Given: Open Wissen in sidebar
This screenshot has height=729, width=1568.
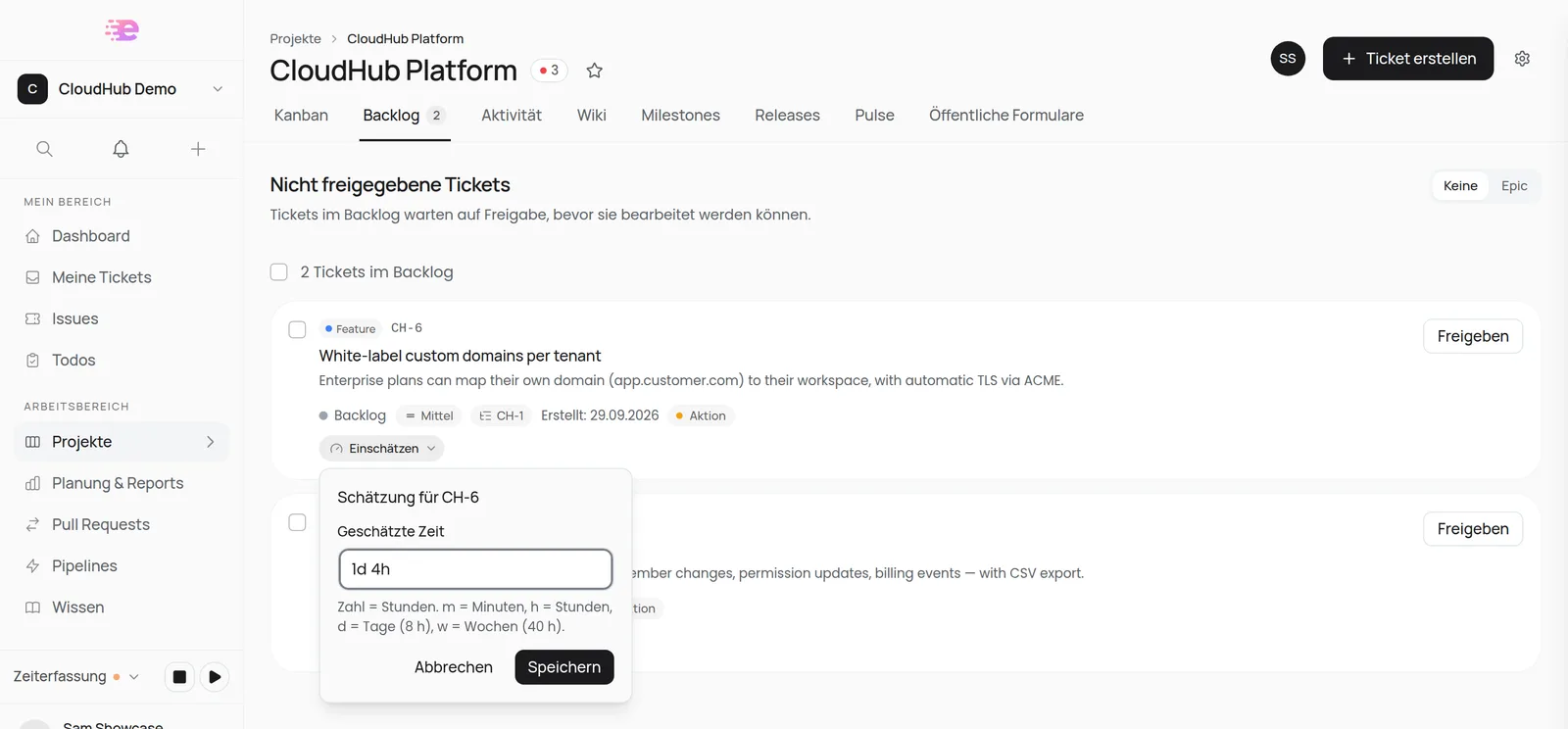Looking at the screenshot, I should pyautogui.click(x=122, y=607).
